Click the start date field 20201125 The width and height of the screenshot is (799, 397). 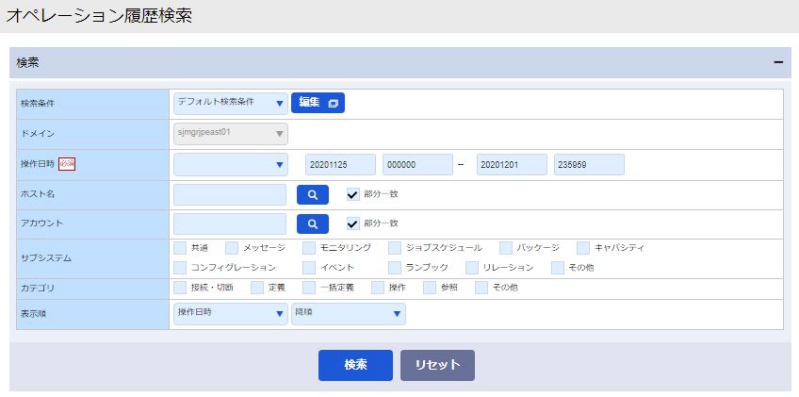tap(340, 165)
